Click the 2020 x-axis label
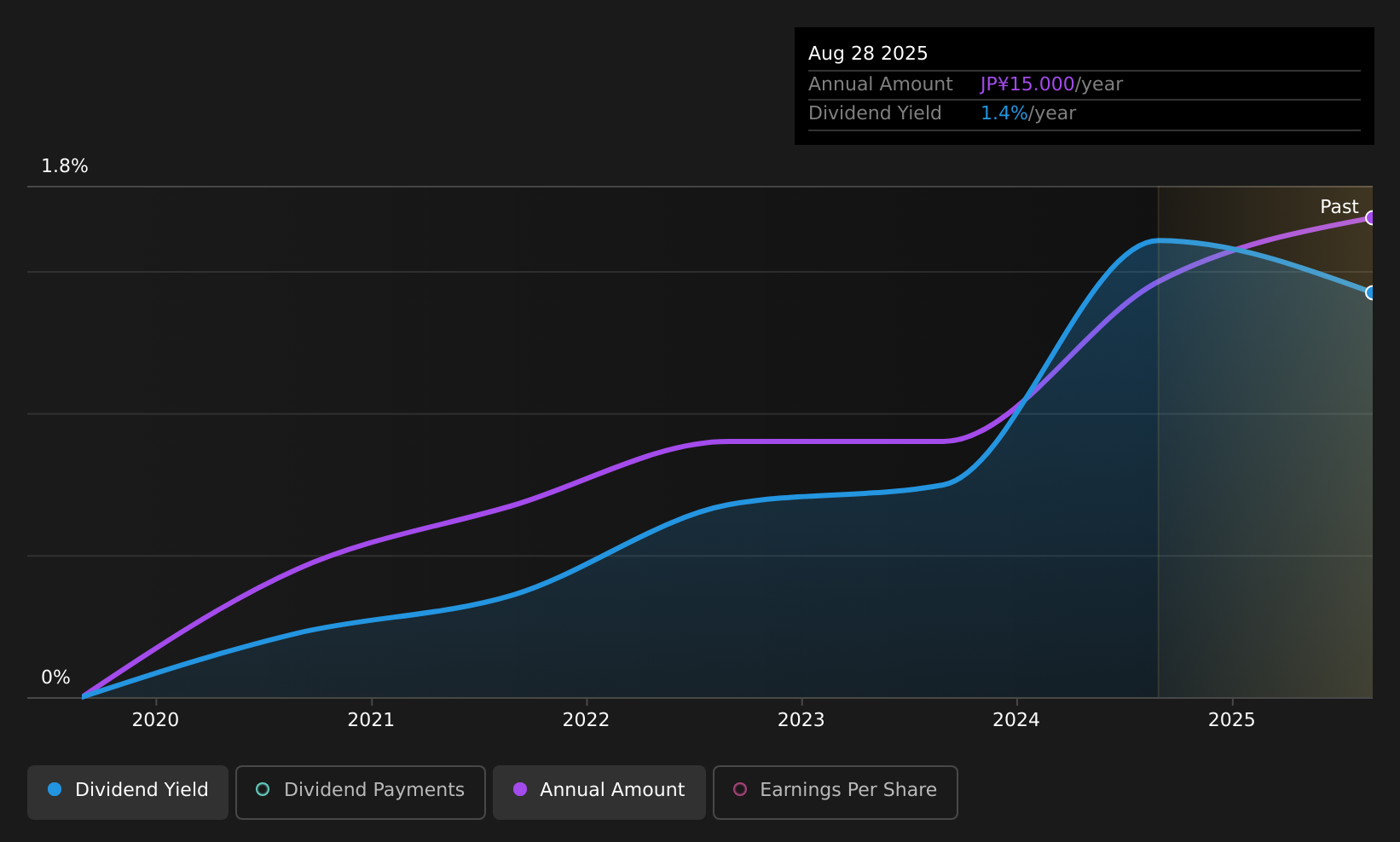1400x842 pixels. [155, 720]
